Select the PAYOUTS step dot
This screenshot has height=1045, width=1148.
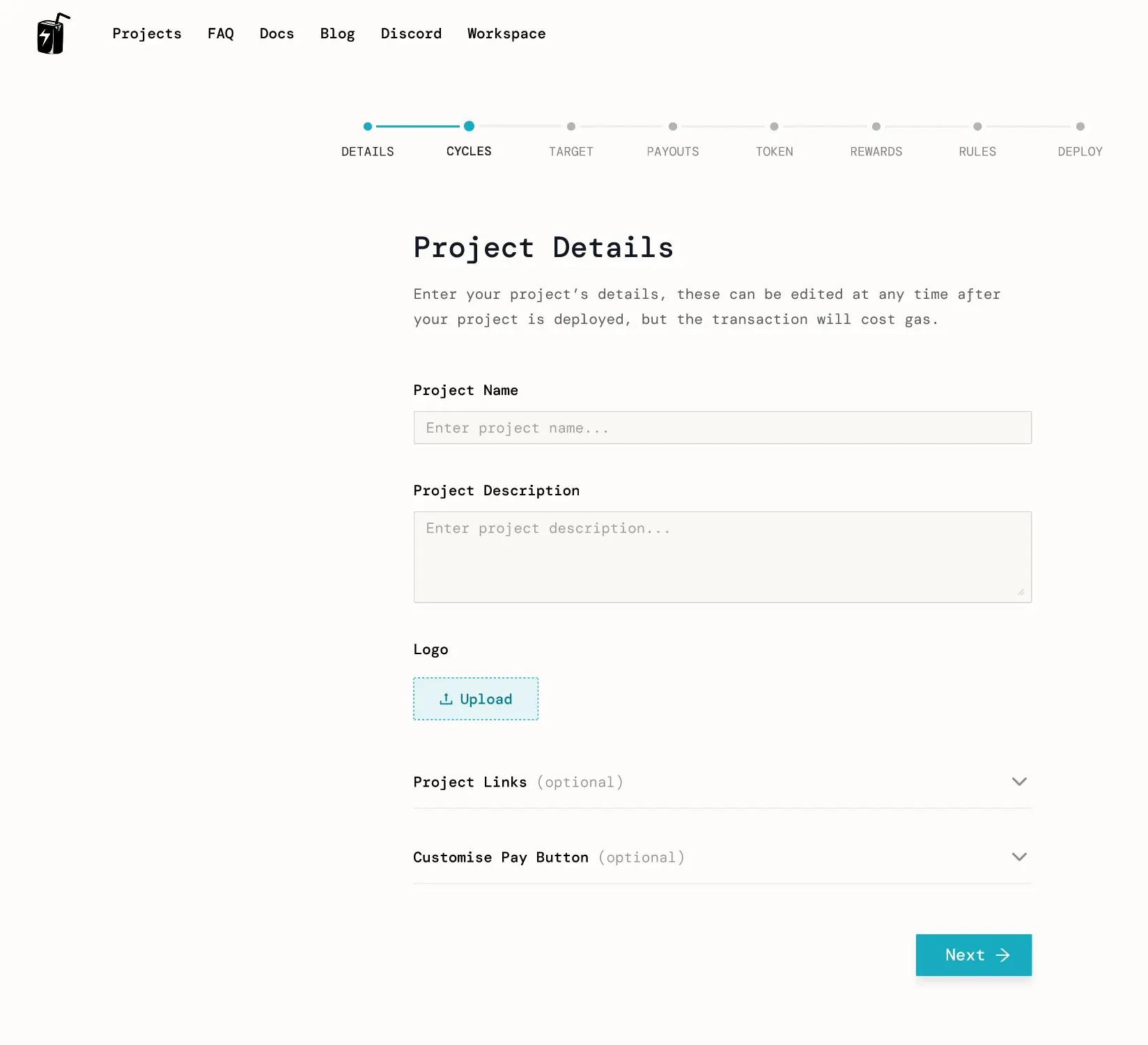click(672, 127)
